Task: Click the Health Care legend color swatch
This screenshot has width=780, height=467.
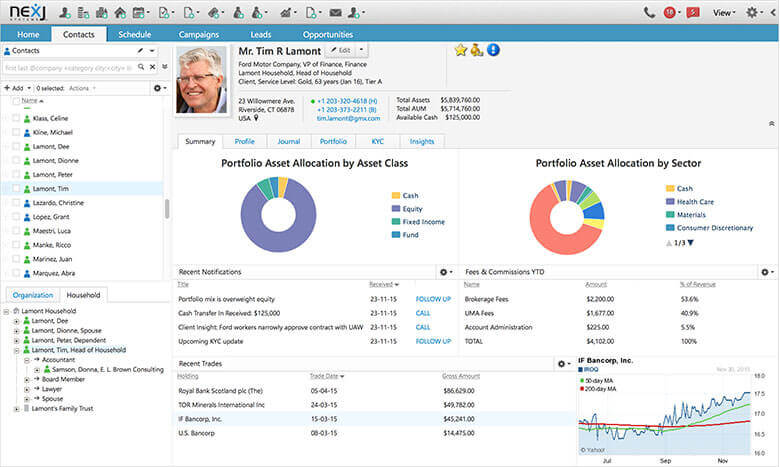Action: click(670, 202)
